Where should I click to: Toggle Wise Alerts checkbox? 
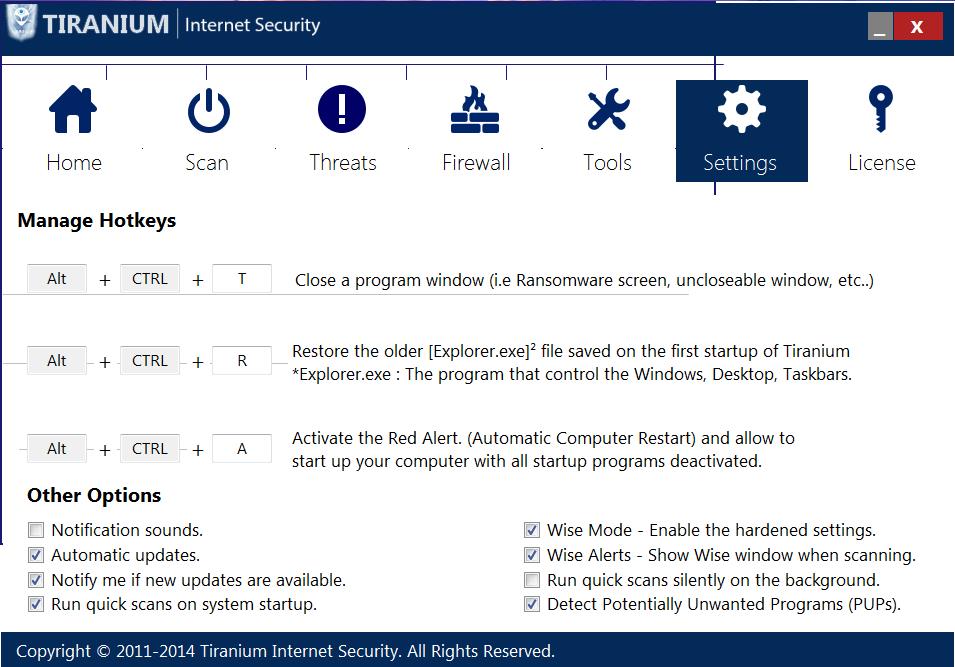point(532,555)
